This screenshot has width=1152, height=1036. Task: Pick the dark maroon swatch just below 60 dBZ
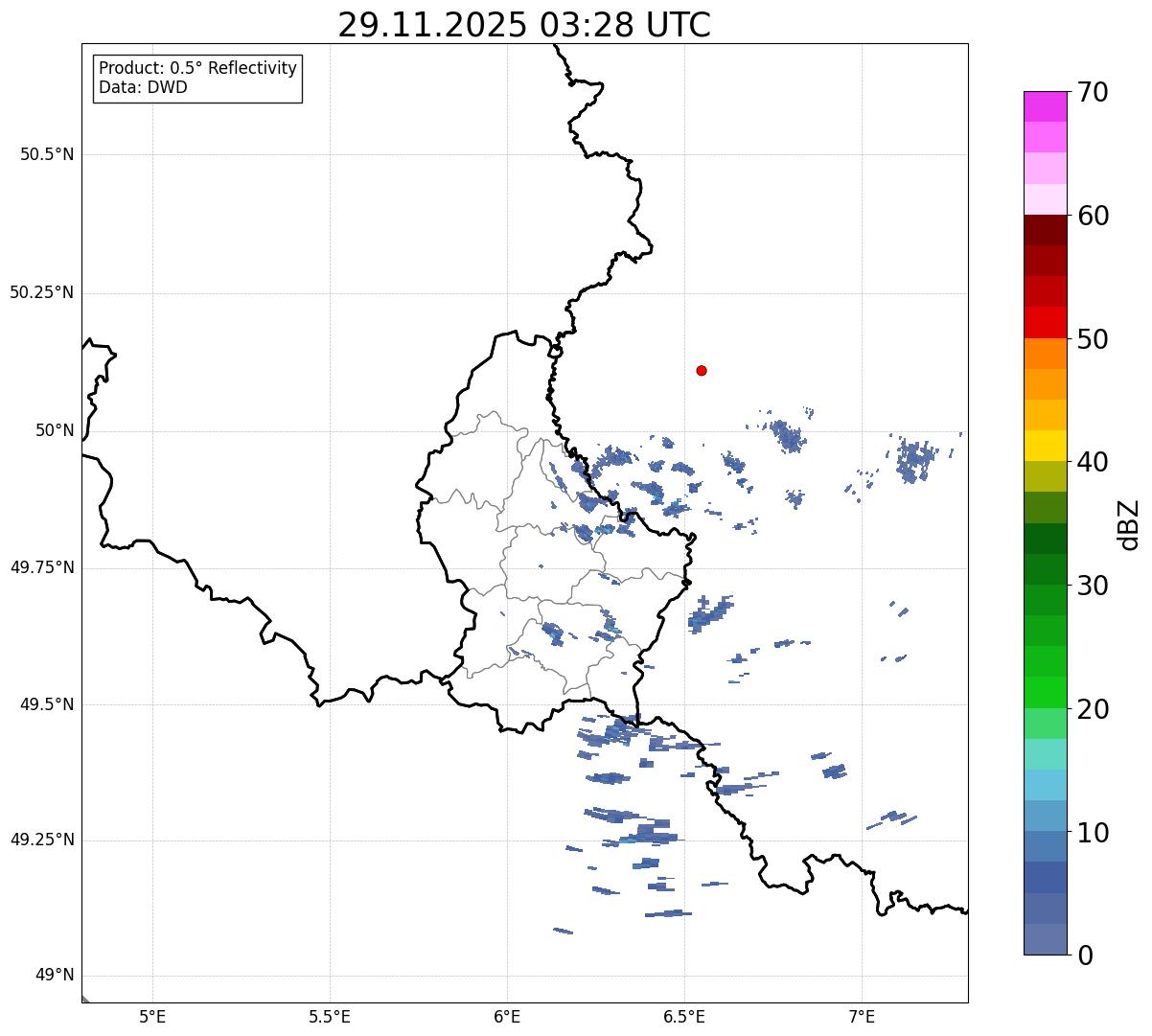pyautogui.click(x=1045, y=230)
